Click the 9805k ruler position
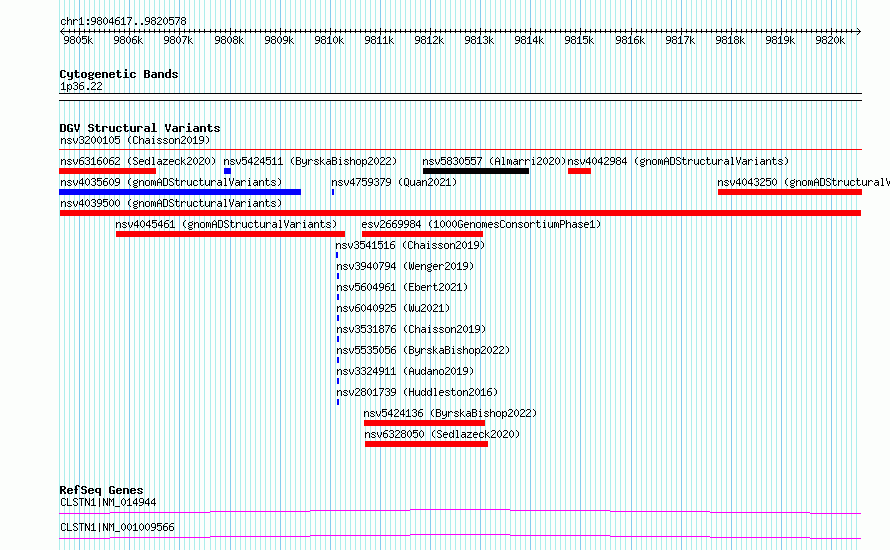 click(78, 40)
